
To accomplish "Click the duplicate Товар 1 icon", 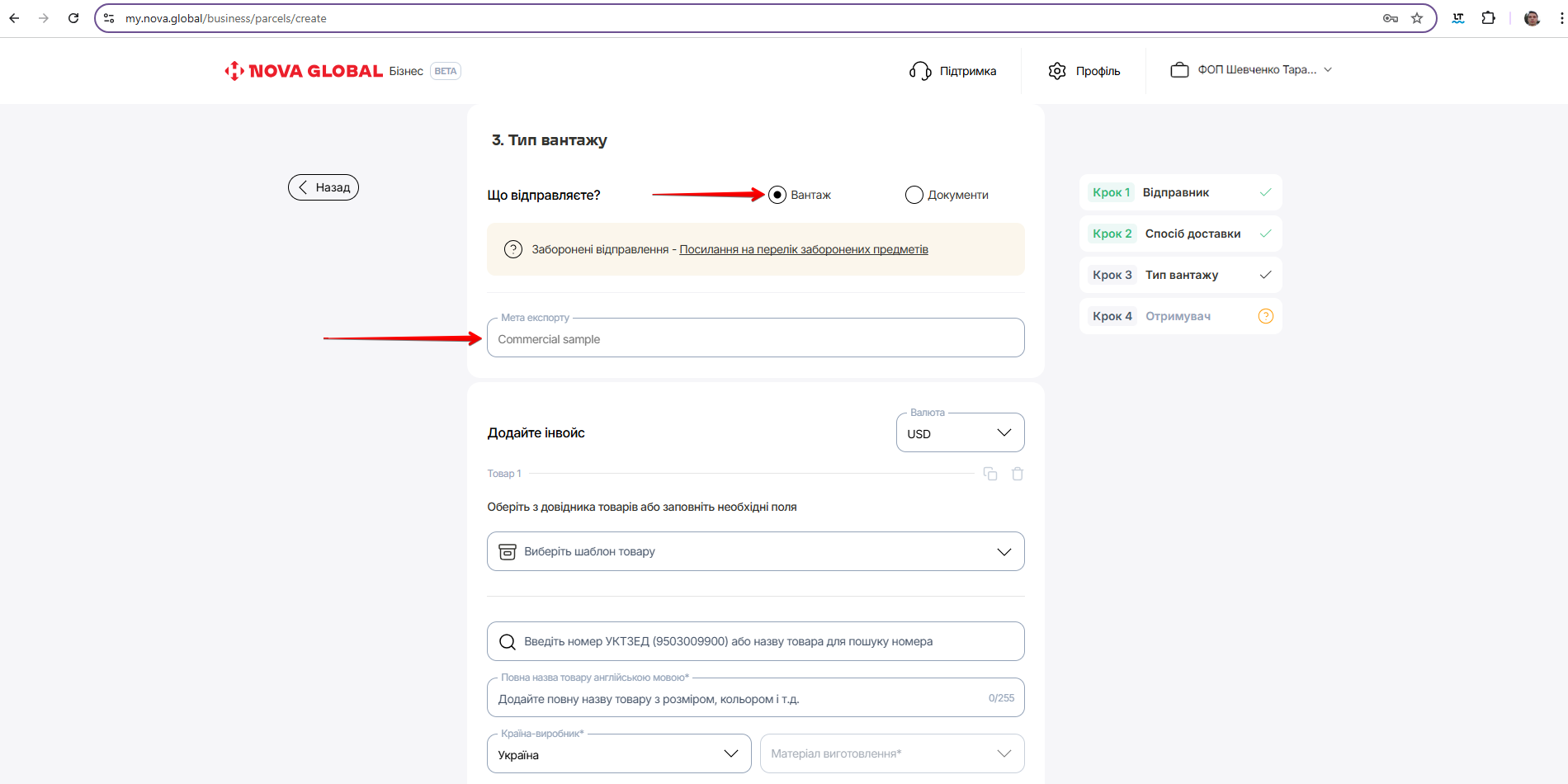I will 990,474.
